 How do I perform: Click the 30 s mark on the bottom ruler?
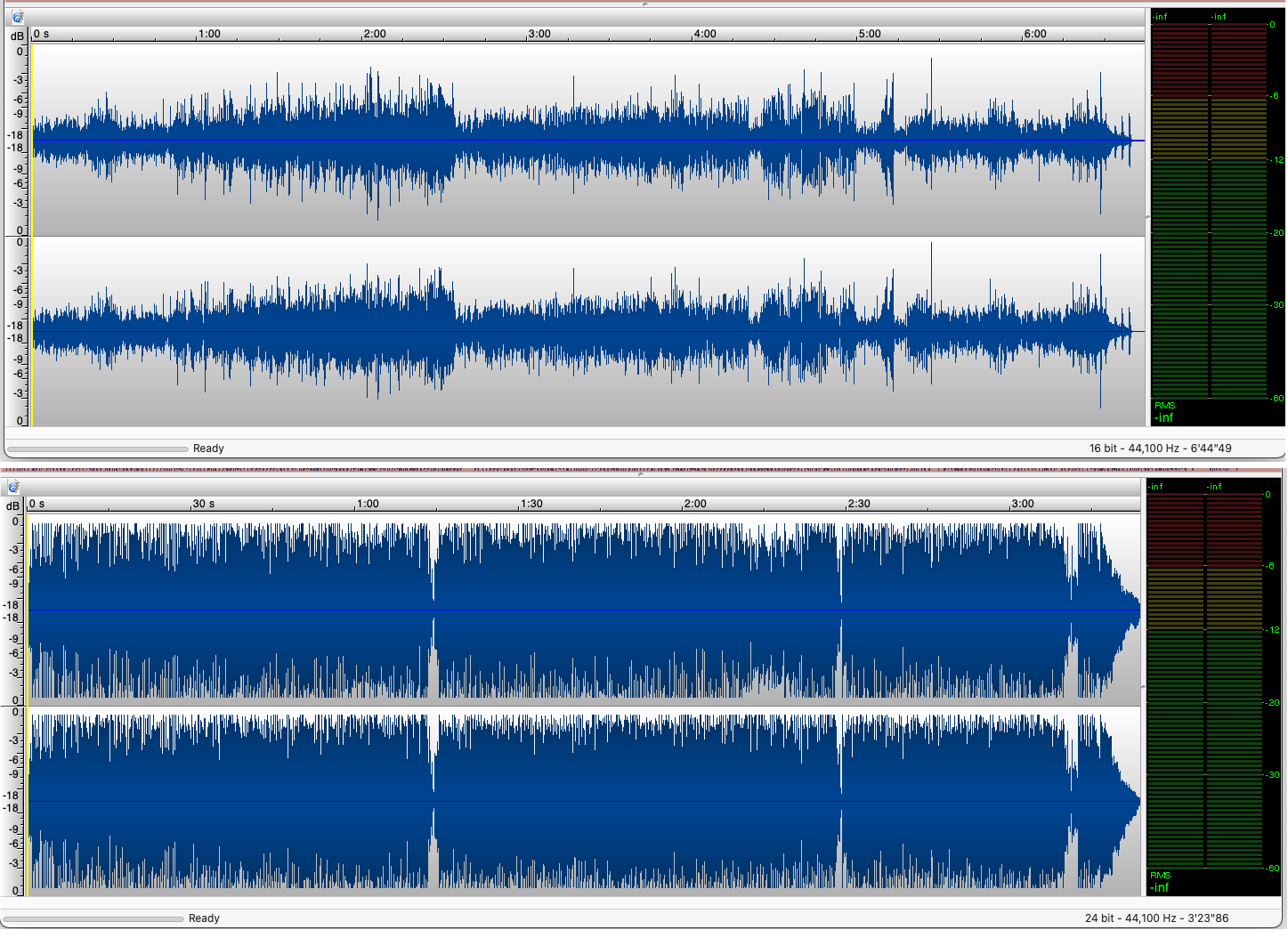pyautogui.click(x=204, y=504)
